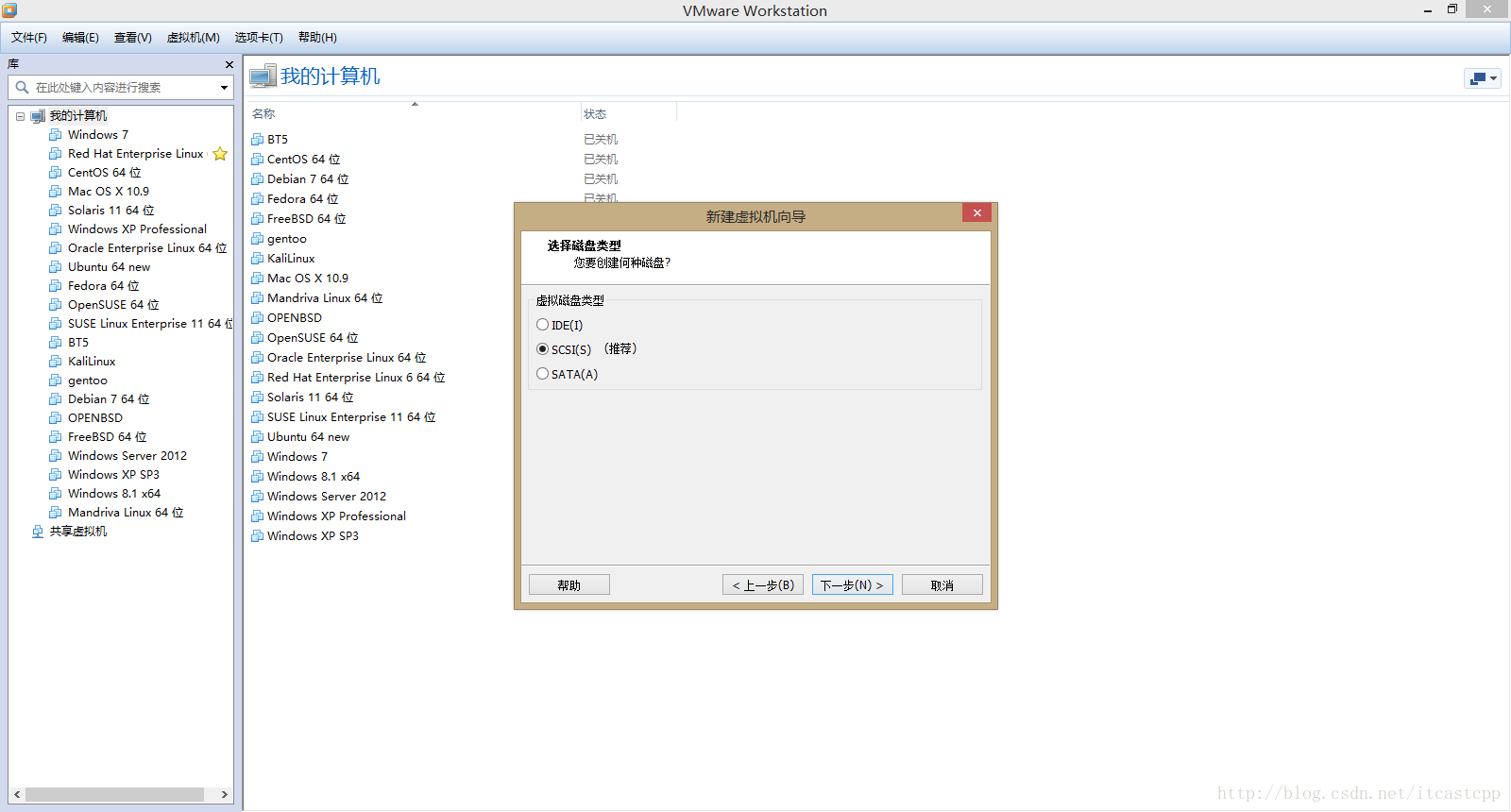The image size is (1511, 812).
Task: Open the 虚拟机(M) menu
Action: [x=194, y=38]
